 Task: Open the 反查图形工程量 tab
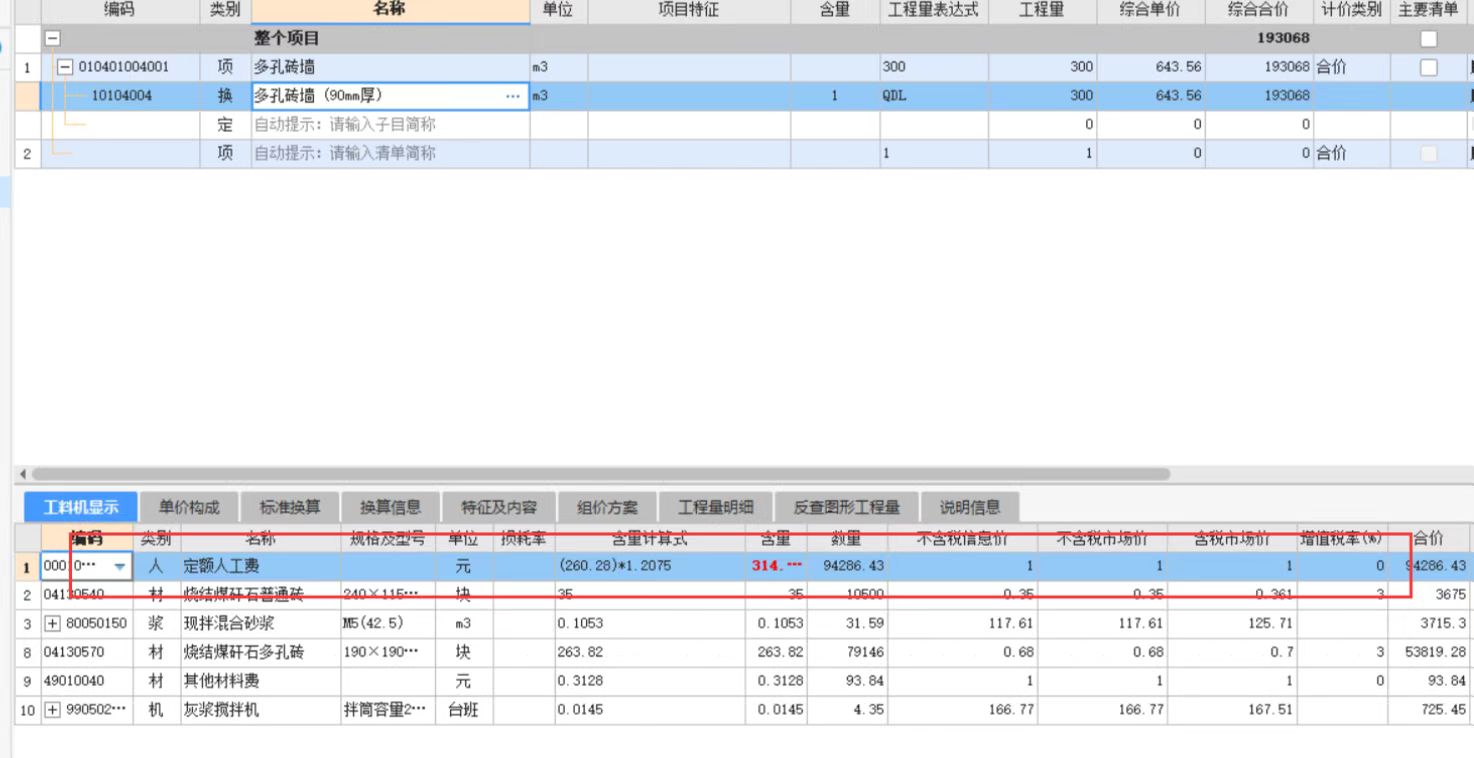[847, 507]
